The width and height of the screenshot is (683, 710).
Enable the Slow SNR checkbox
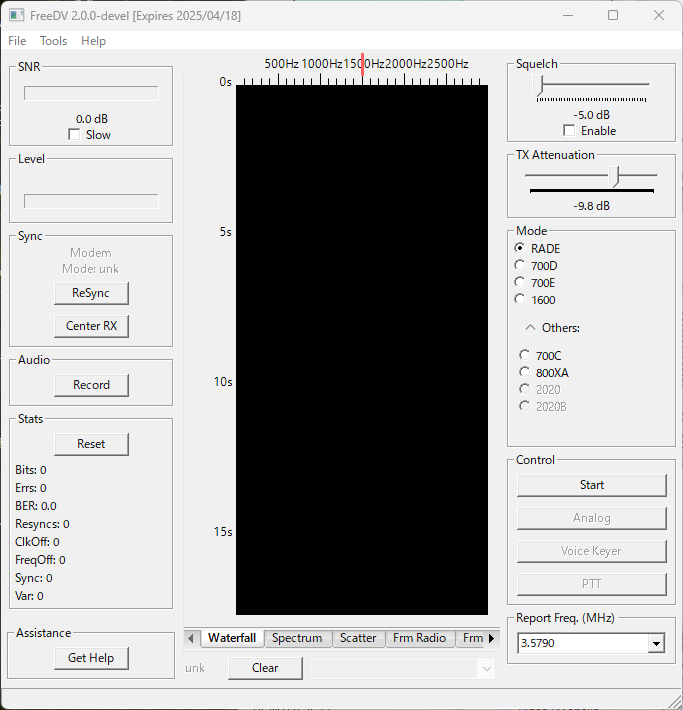tap(74, 134)
